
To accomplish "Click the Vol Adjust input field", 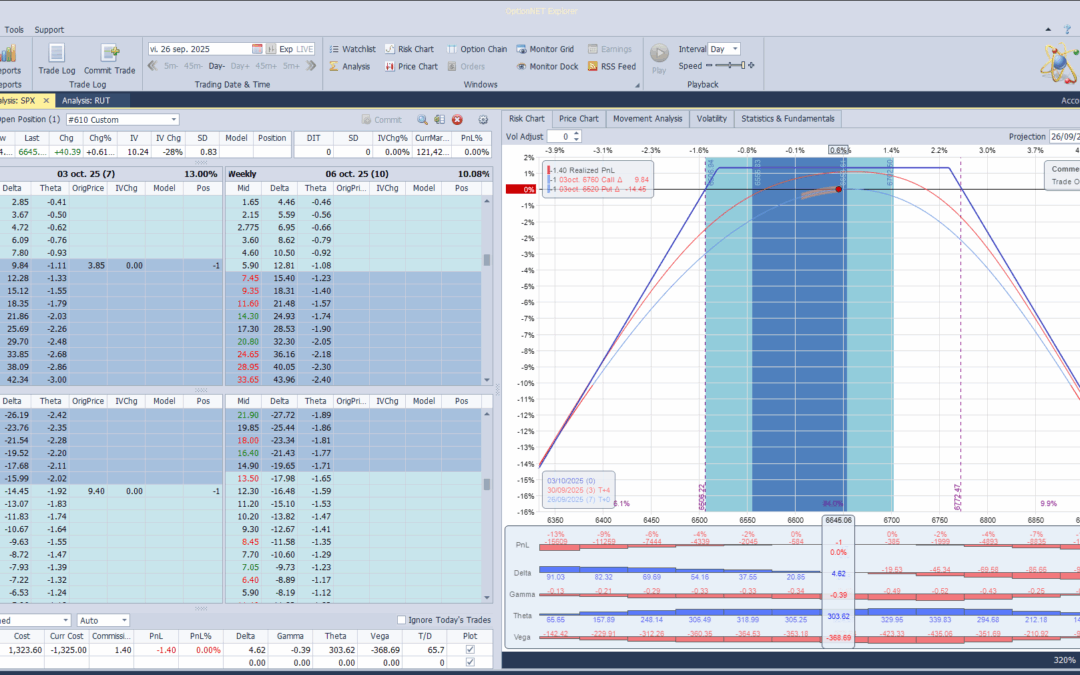I will coord(560,136).
